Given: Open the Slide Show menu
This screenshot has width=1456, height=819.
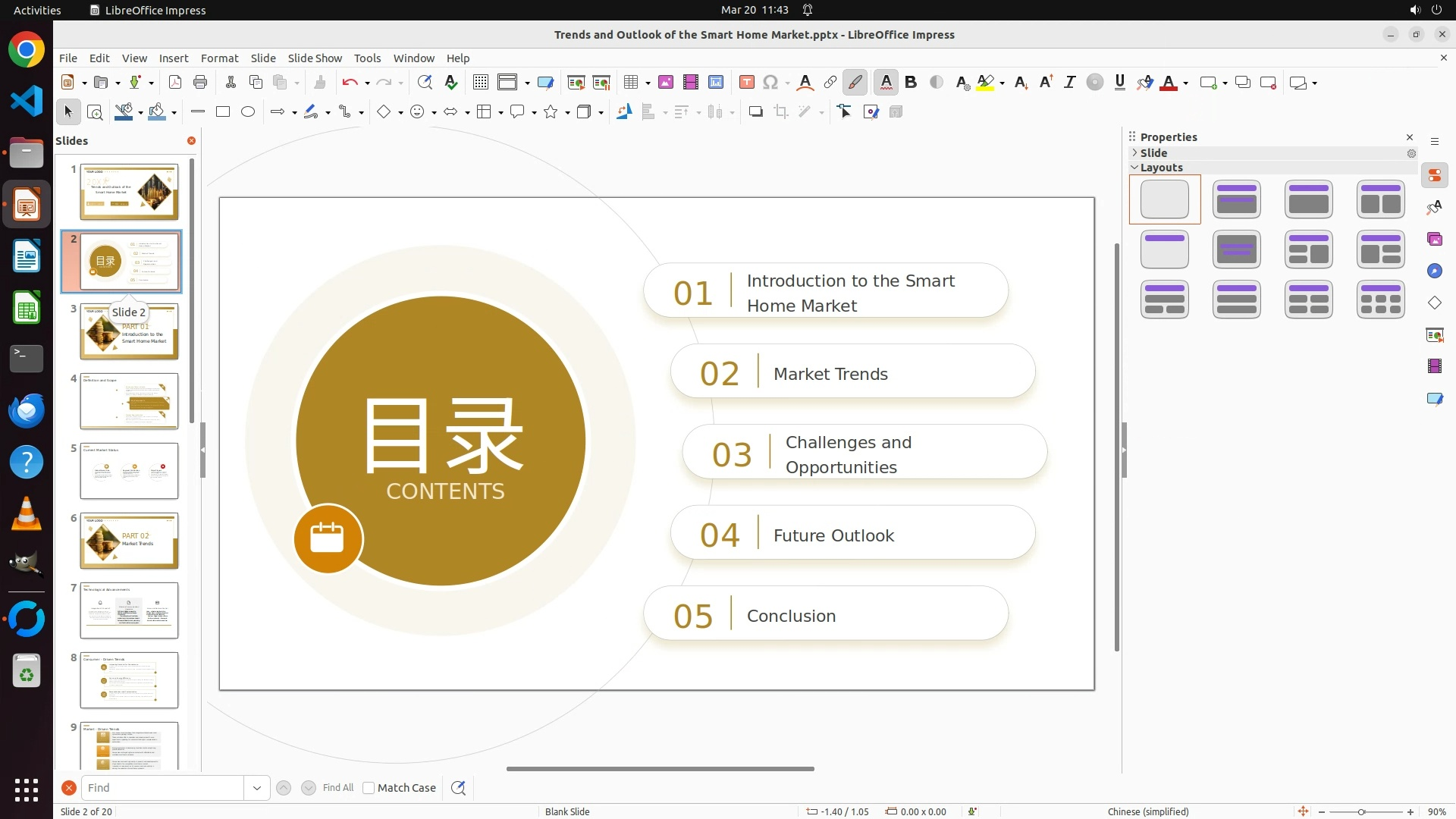Looking at the screenshot, I should click(315, 58).
